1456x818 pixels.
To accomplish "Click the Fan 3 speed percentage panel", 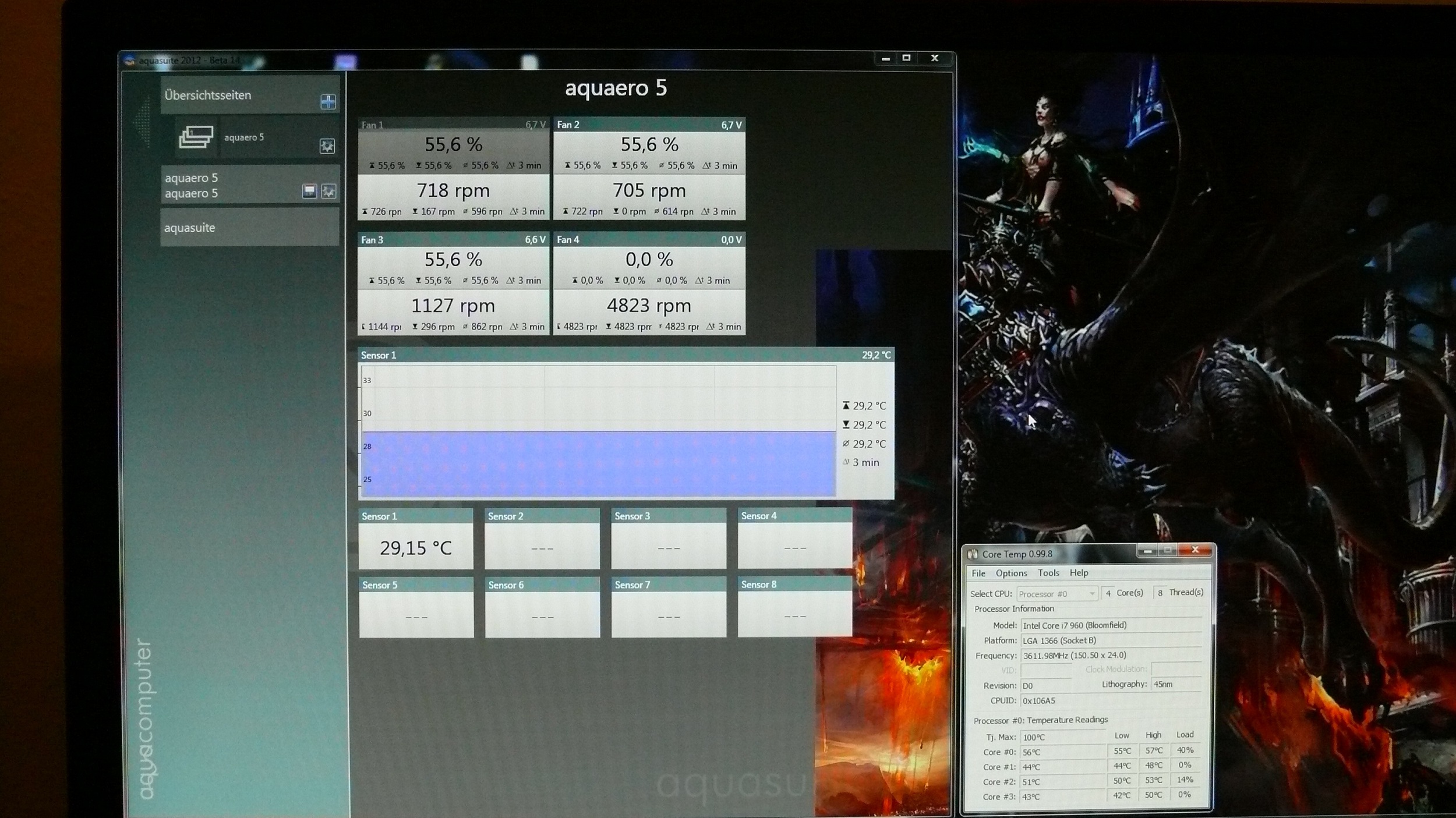I will click(x=453, y=260).
